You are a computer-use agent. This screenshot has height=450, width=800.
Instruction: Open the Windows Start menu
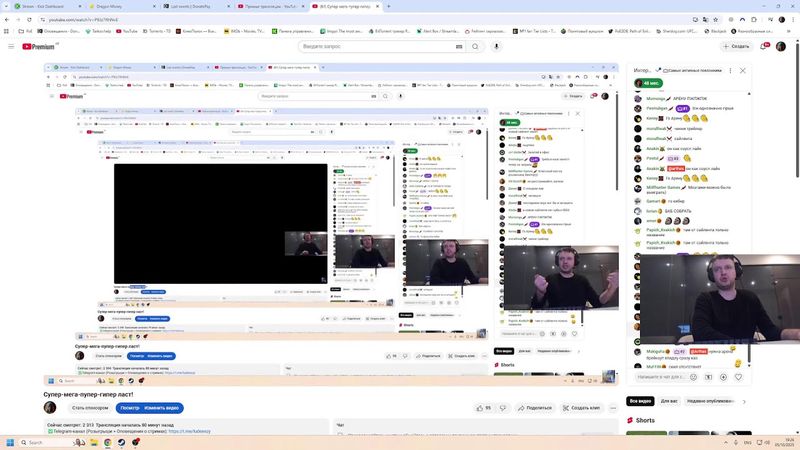(11, 442)
